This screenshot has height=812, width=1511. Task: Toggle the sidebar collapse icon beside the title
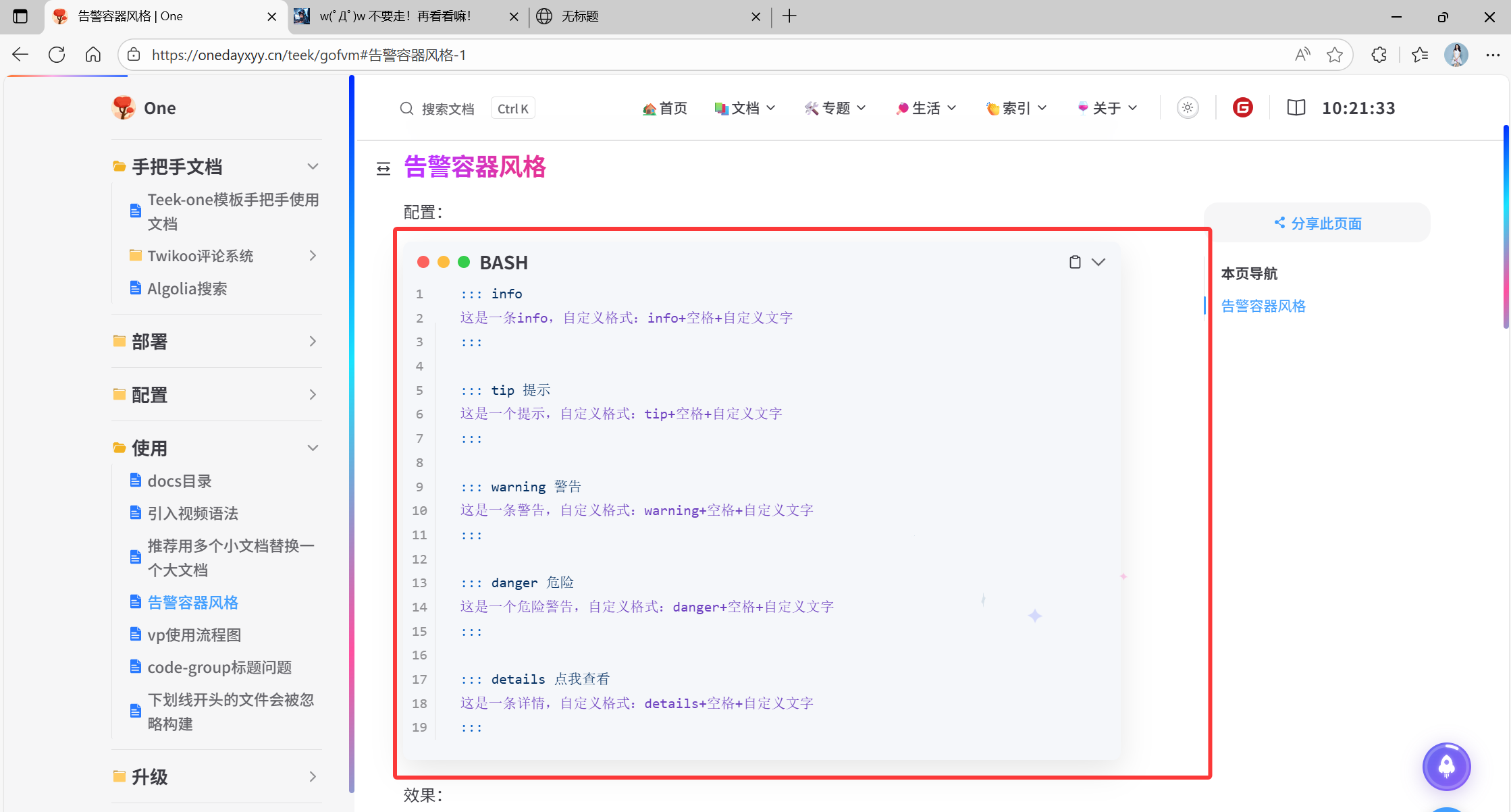383,169
